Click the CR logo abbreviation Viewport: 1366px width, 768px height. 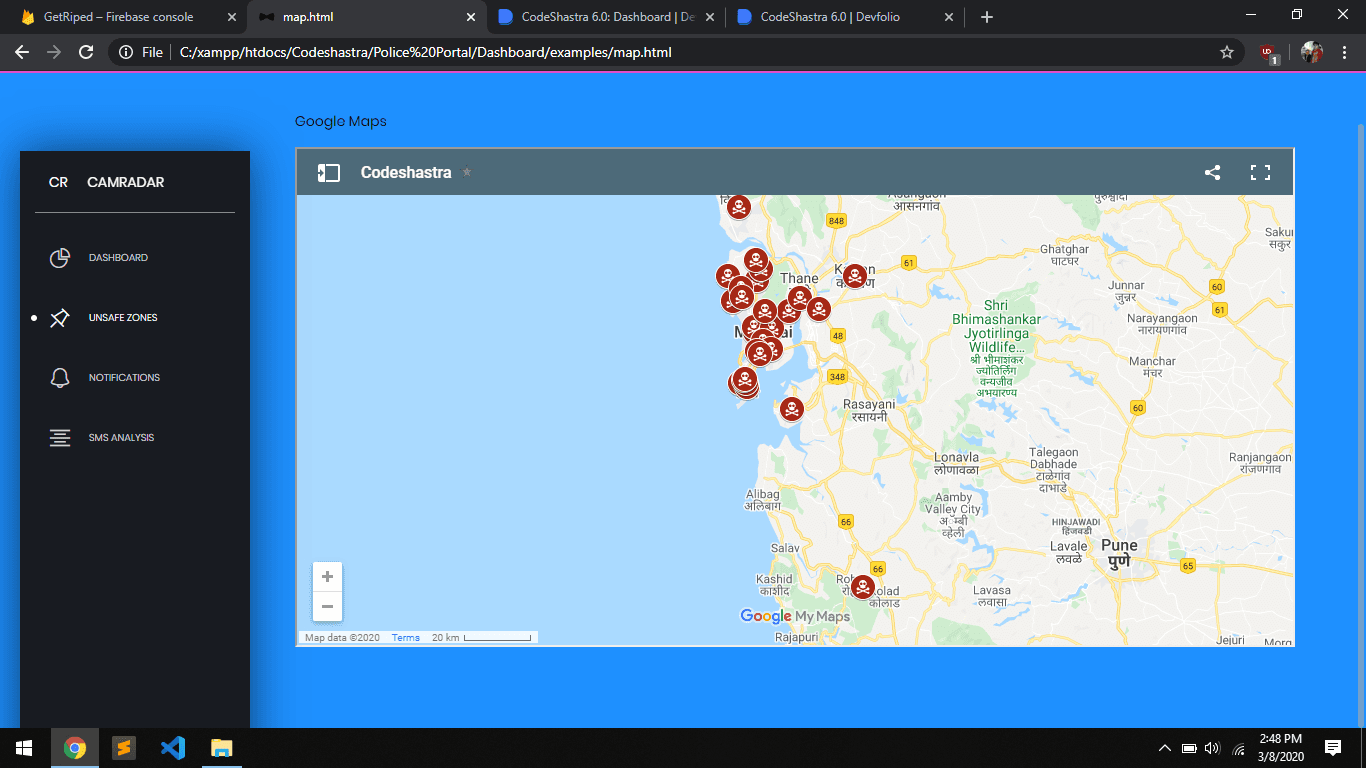point(59,182)
